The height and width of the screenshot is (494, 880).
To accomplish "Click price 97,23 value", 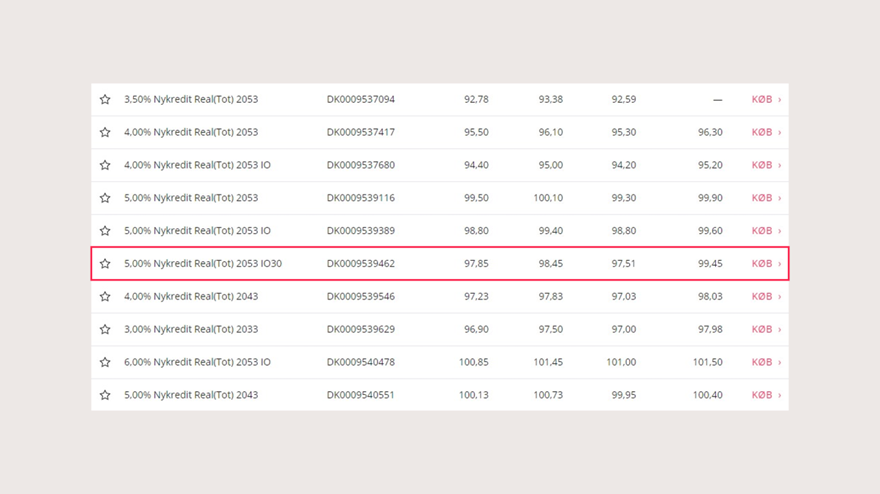I will point(476,296).
